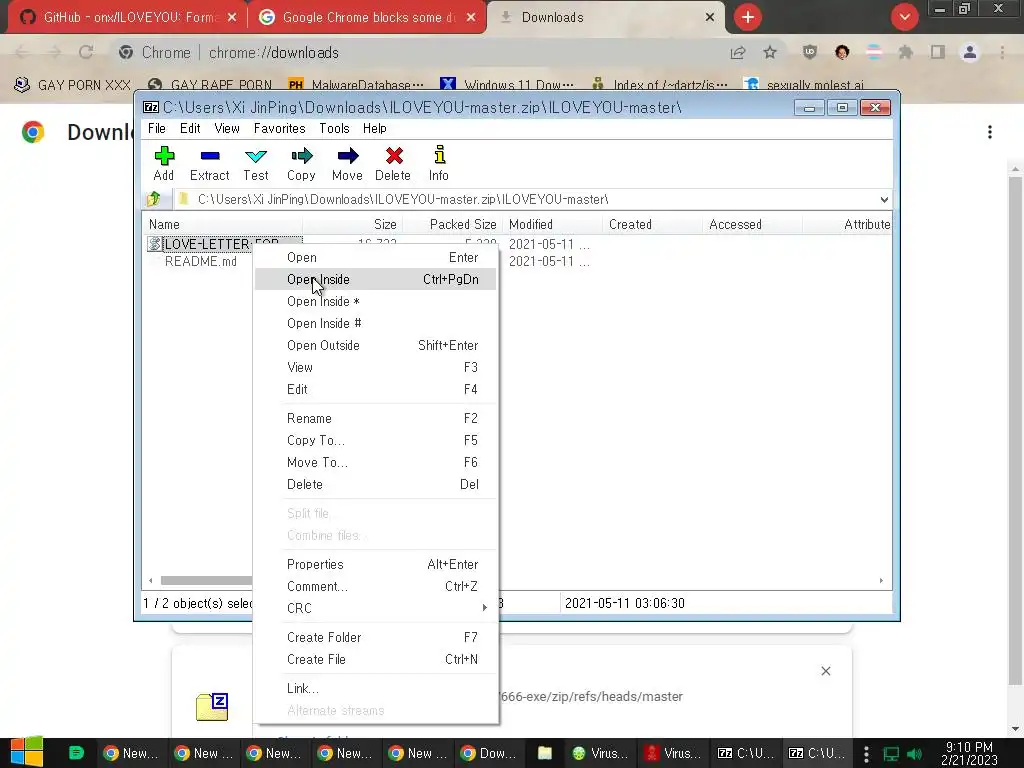Viewport: 1024px width, 768px height.
Task: Choose Open from the context menu
Action: [376, 257]
